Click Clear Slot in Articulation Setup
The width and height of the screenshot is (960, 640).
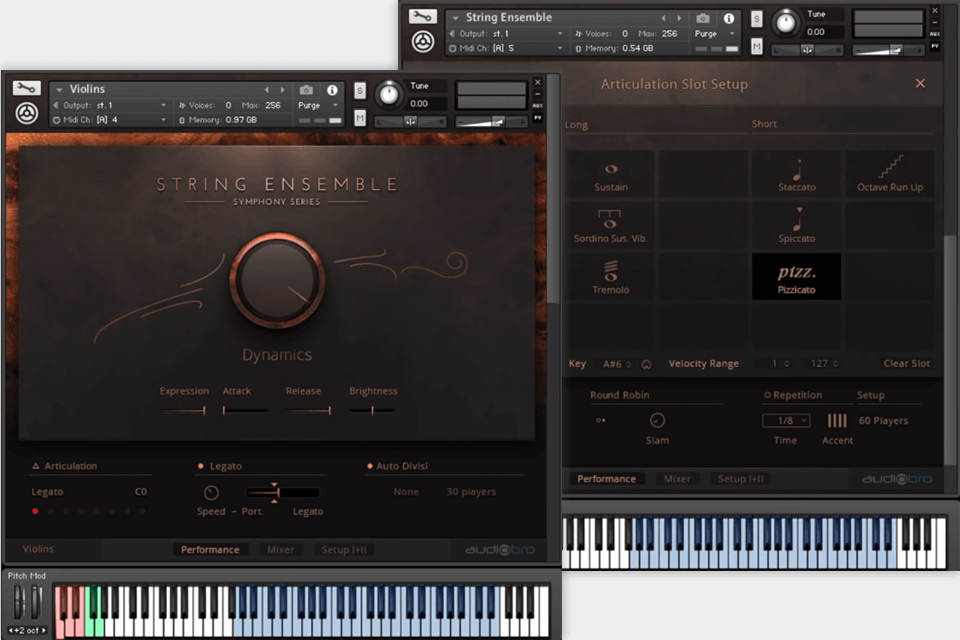(906, 363)
